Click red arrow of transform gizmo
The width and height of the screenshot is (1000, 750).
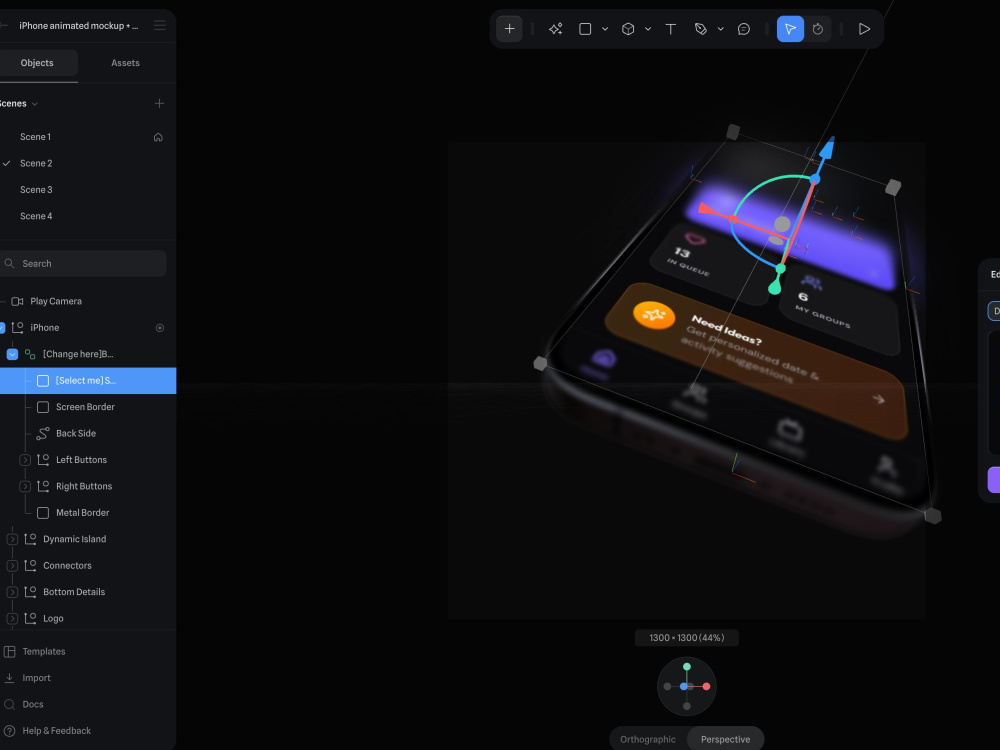click(705, 209)
